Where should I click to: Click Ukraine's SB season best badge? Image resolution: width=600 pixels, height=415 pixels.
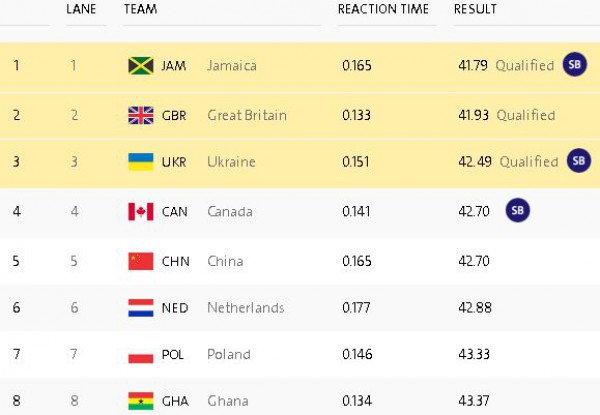click(x=579, y=160)
